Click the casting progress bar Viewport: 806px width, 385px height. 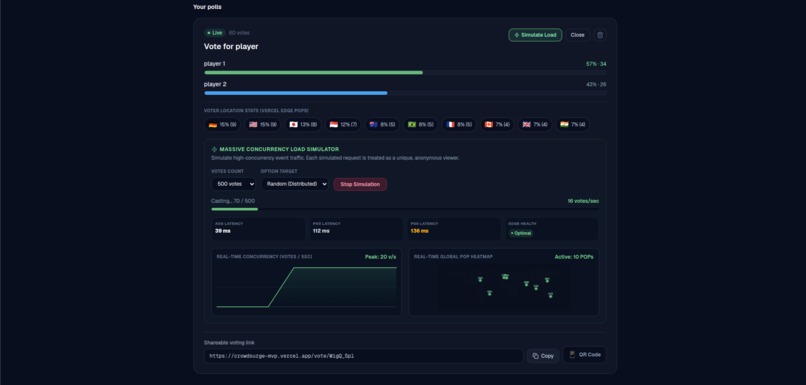tap(405, 209)
